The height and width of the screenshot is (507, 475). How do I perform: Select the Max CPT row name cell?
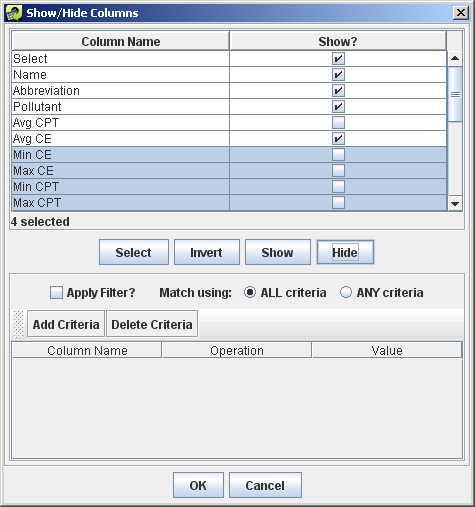tap(121, 203)
